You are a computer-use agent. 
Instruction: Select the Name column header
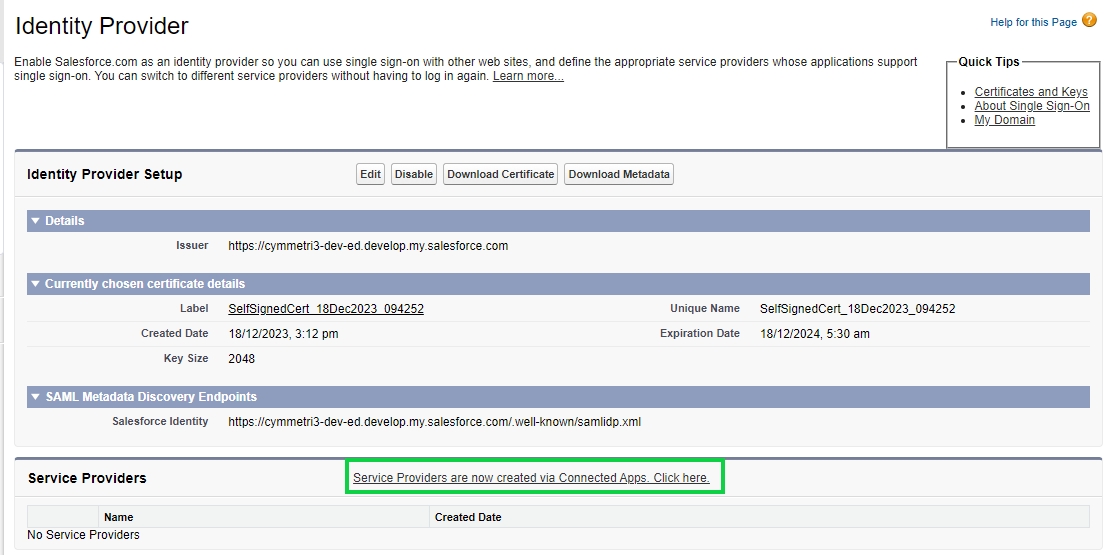119,517
